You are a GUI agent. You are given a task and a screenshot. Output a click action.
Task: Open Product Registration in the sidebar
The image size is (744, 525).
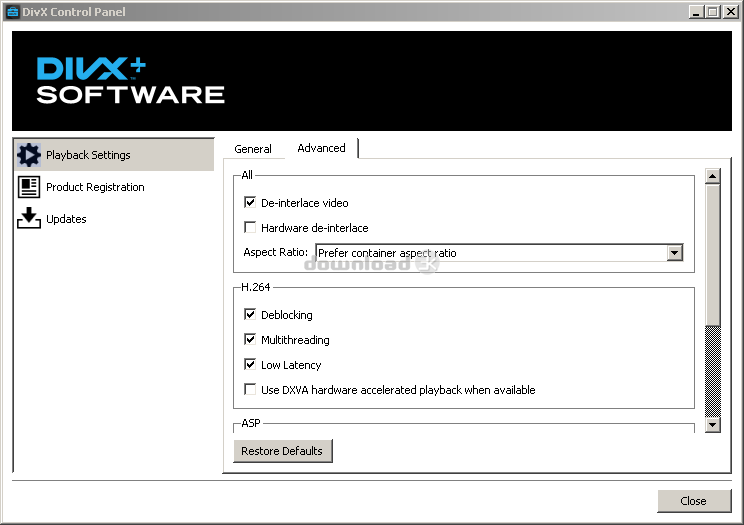pyautogui.click(x=95, y=187)
